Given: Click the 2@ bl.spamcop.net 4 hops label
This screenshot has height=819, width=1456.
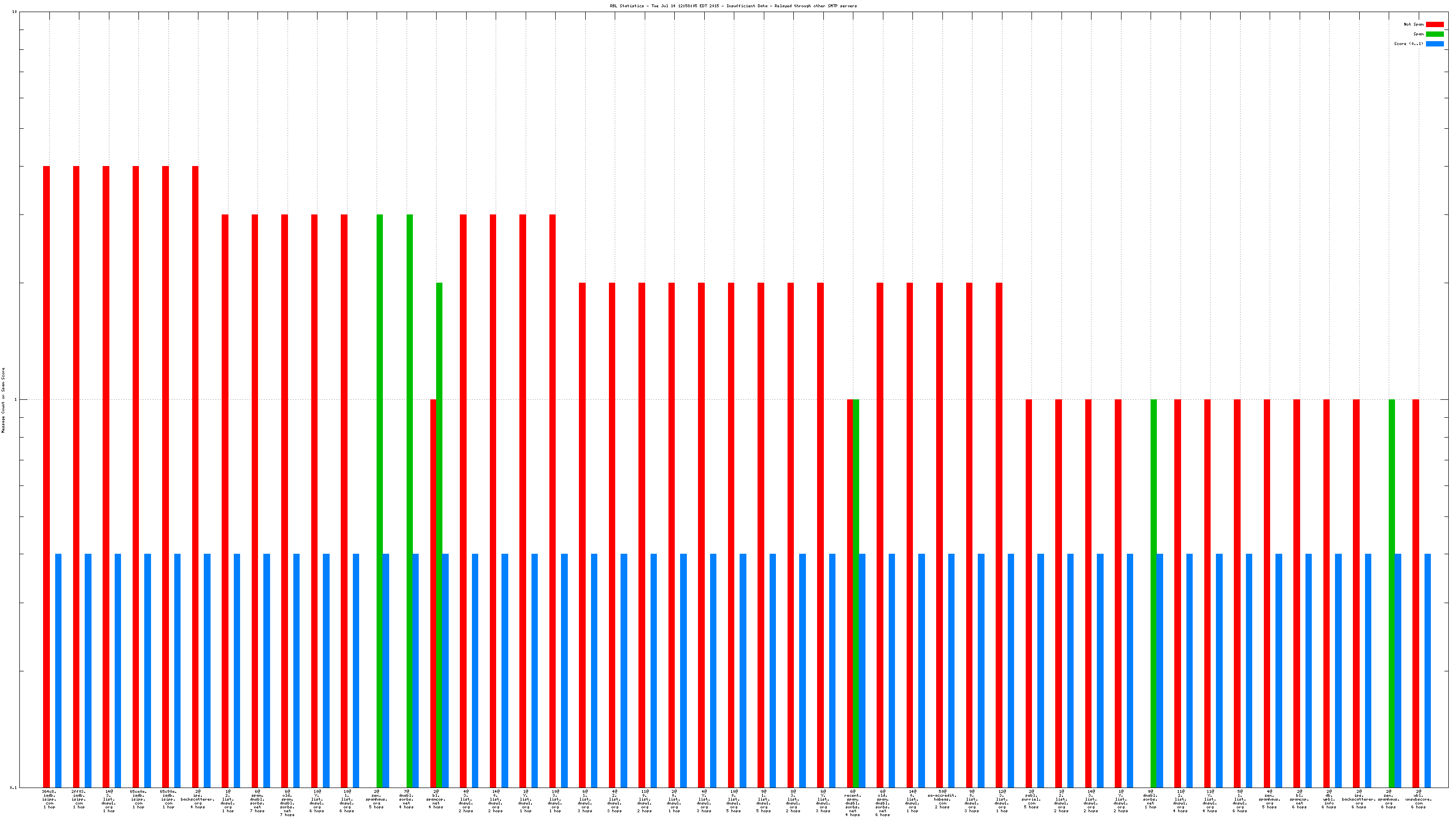Looking at the screenshot, I should coord(436,799).
